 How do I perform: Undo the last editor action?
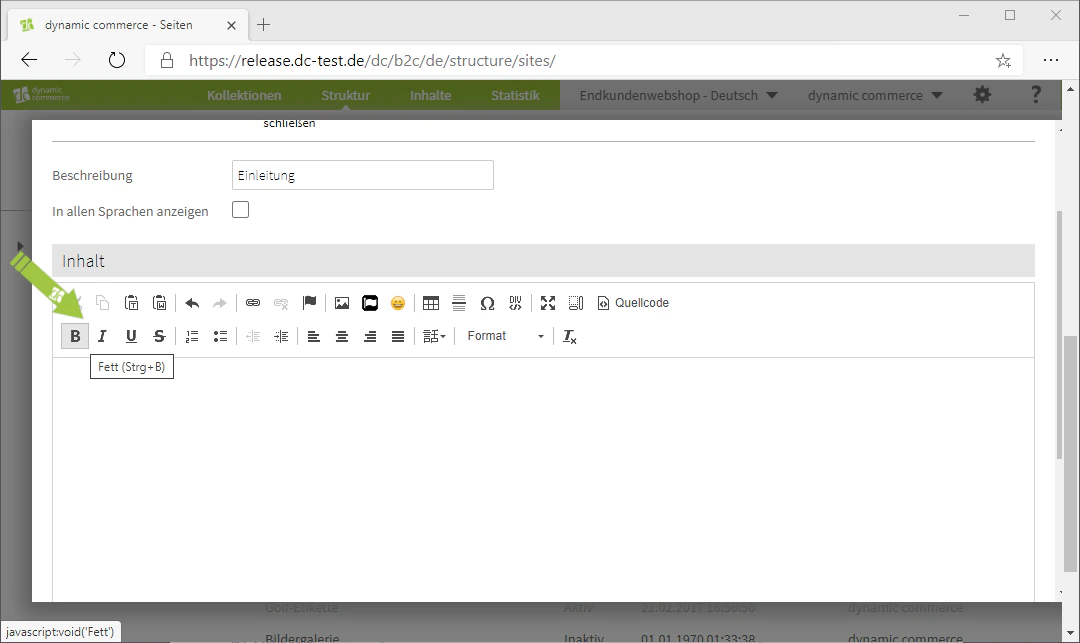pos(192,303)
